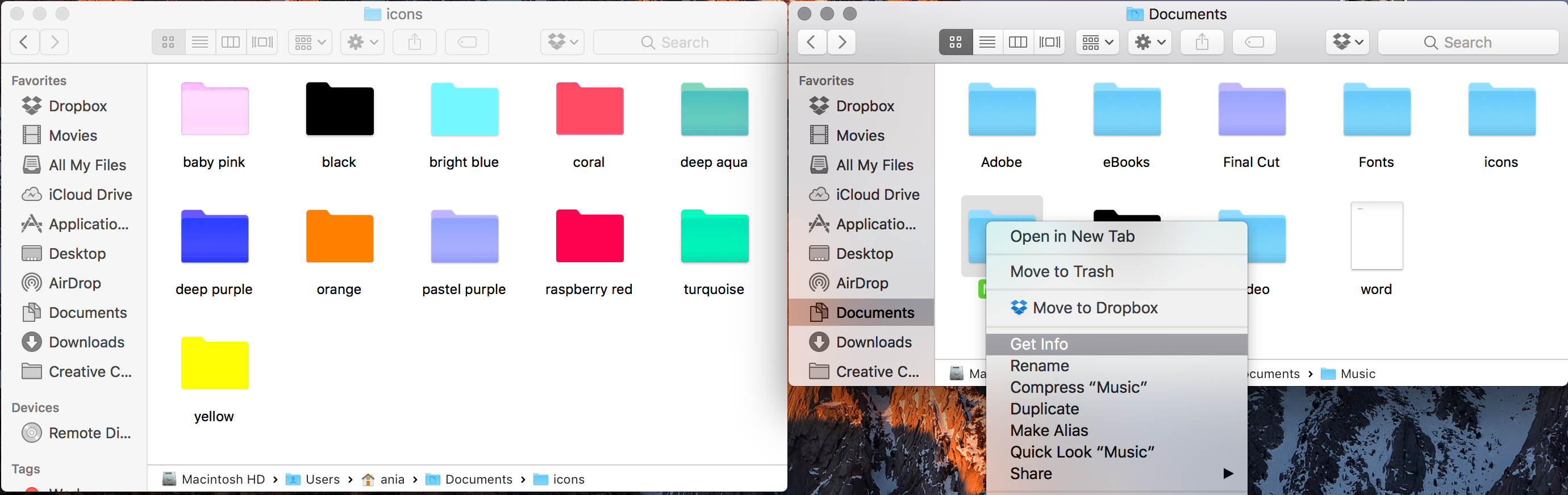
Task: Open arrange dropdown in icons window
Action: [310, 42]
